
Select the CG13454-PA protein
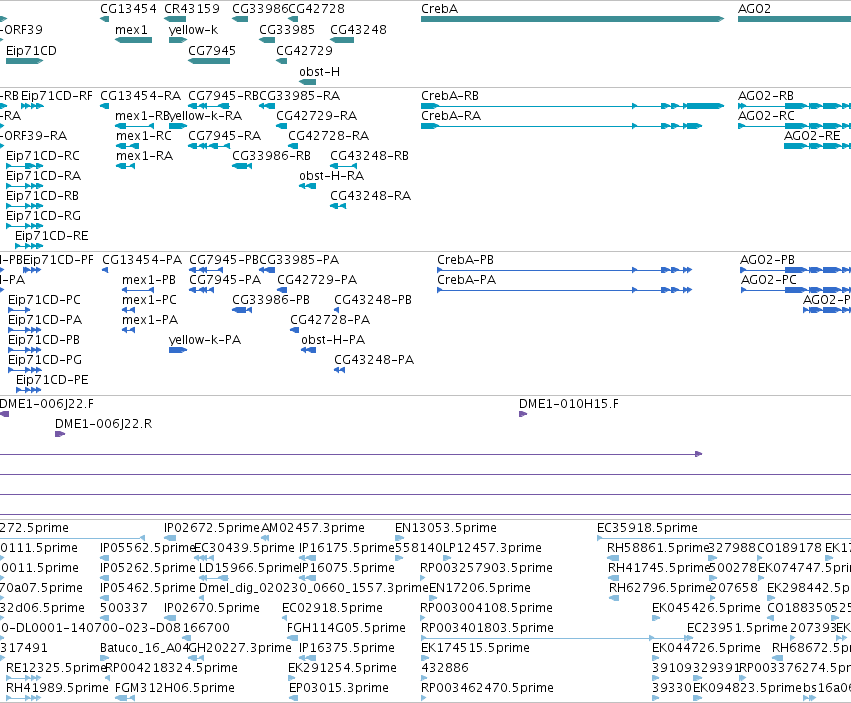(105, 270)
